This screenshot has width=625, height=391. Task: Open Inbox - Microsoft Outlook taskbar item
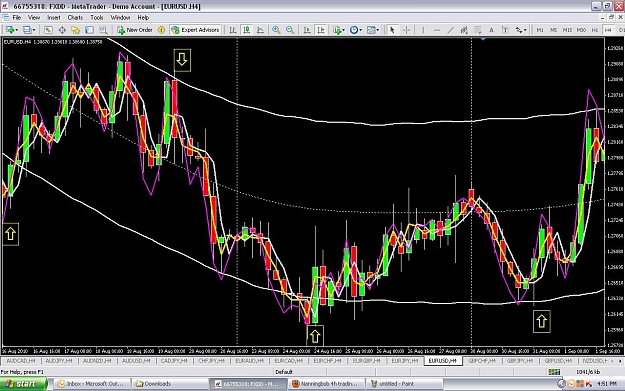91,384
